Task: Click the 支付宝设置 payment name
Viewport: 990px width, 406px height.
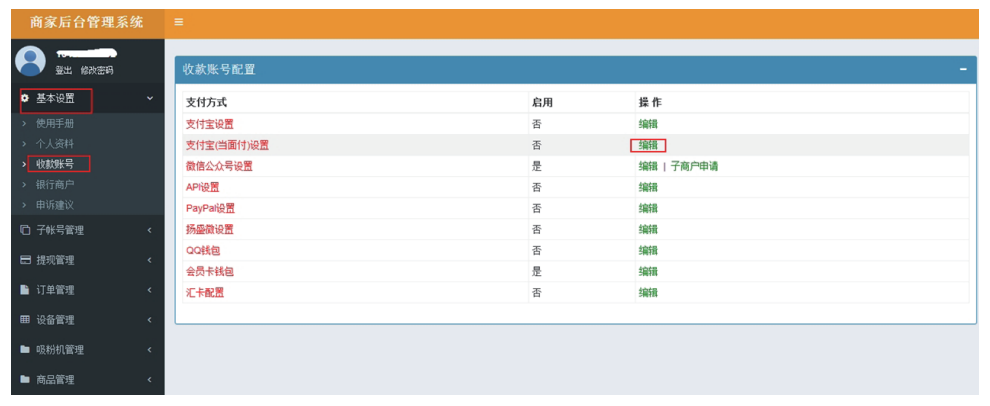Action: [x=210, y=124]
